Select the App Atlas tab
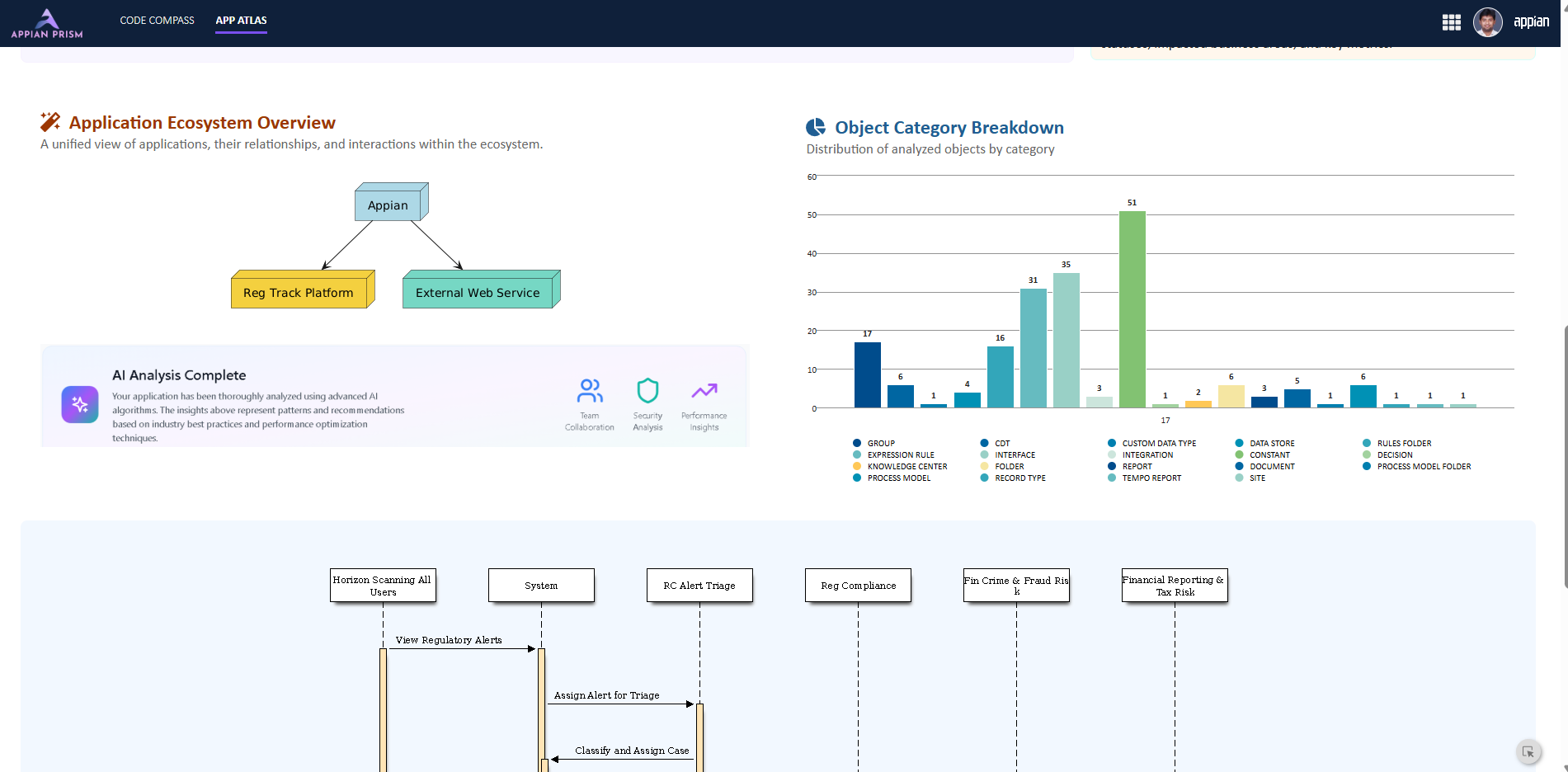 click(241, 21)
